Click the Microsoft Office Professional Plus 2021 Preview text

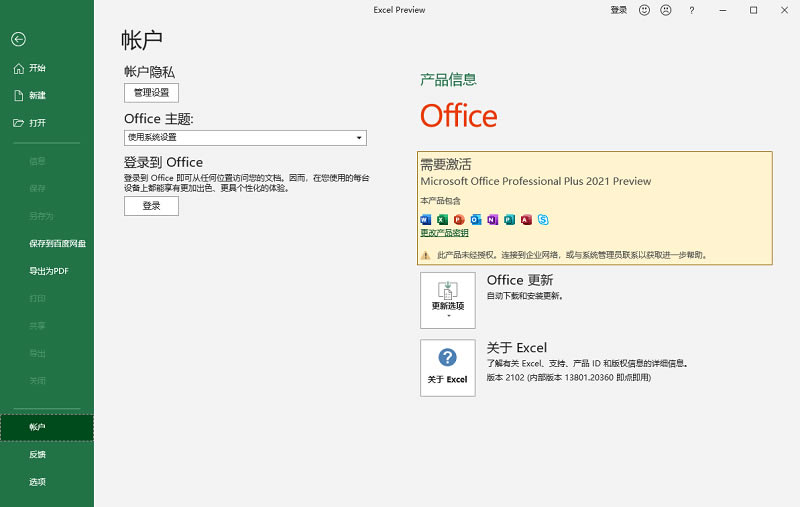click(x=536, y=182)
